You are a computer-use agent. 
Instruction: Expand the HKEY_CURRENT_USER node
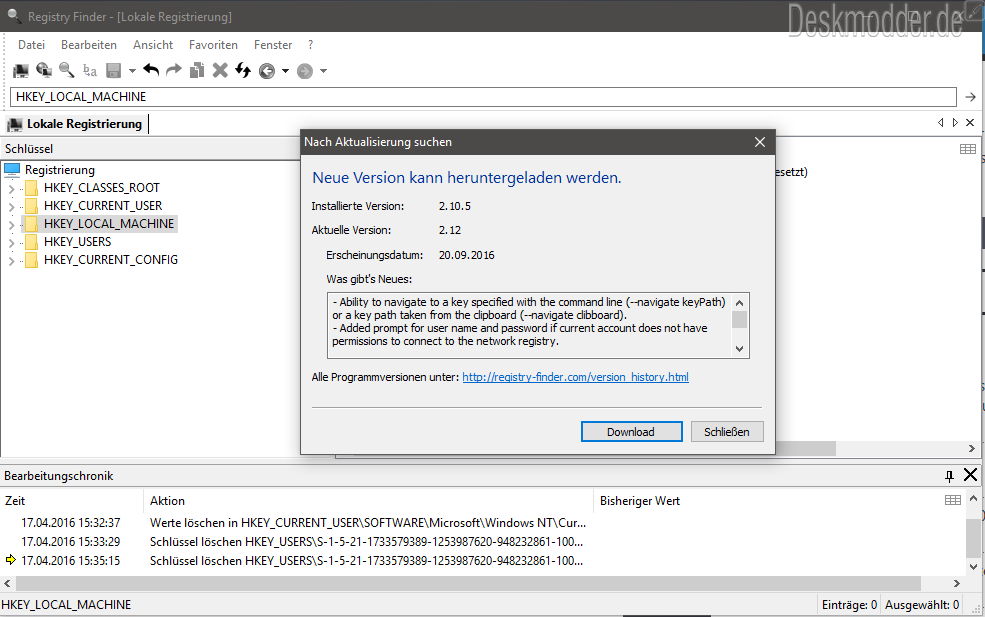click(x=11, y=206)
